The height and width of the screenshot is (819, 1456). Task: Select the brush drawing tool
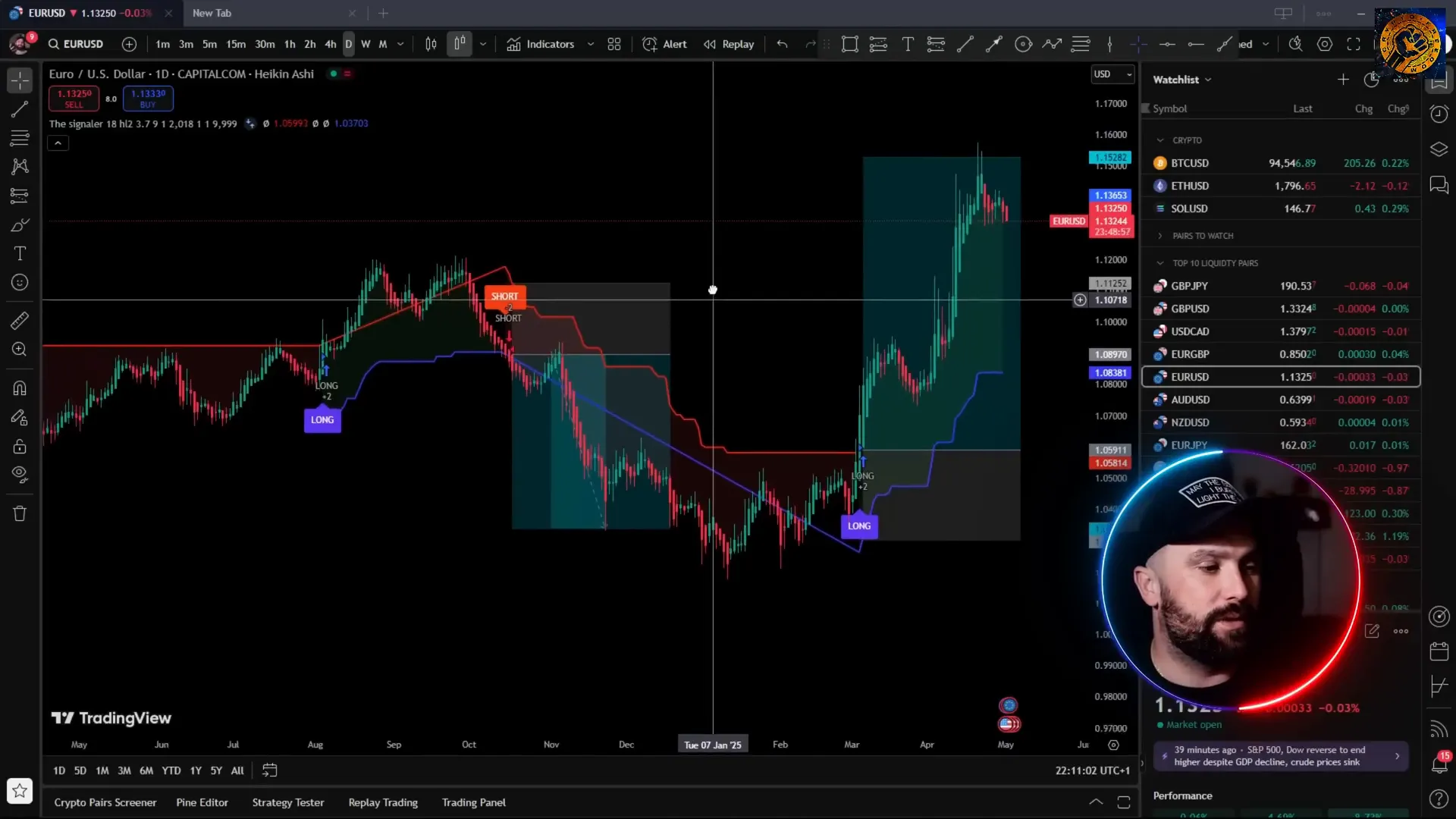pyautogui.click(x=20, y=225)
